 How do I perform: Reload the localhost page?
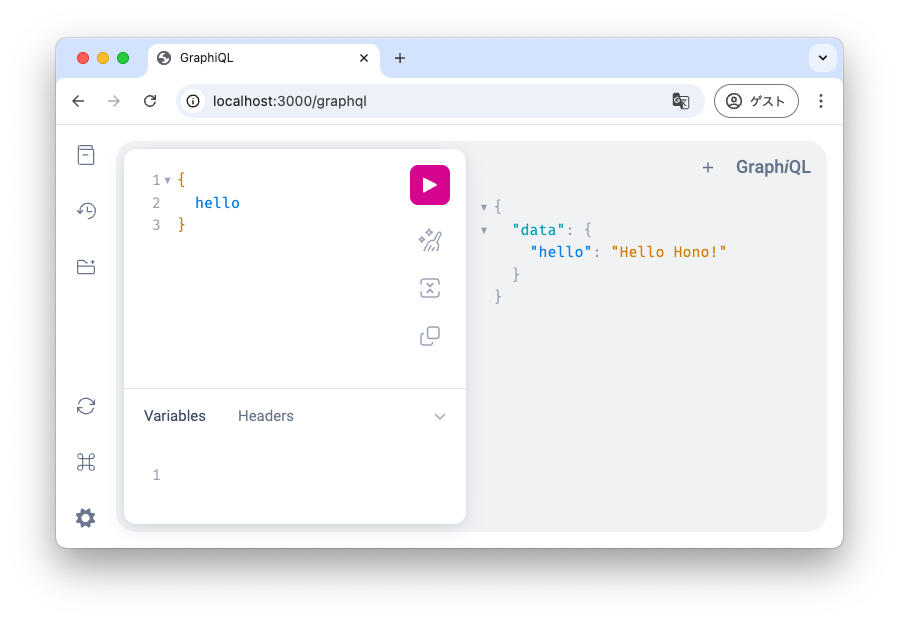point(150,101)
